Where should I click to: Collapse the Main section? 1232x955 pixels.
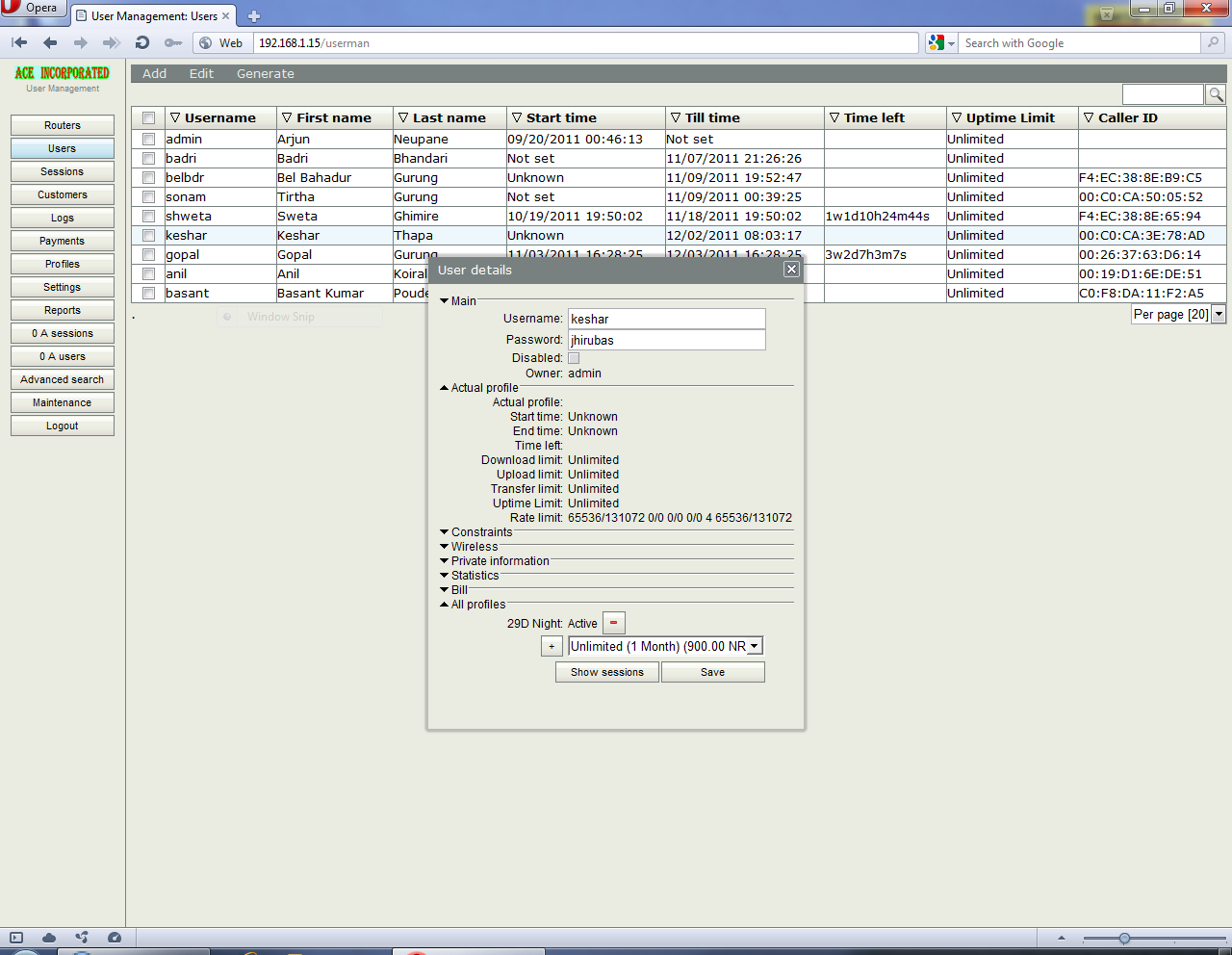click(x=458, y=301)
